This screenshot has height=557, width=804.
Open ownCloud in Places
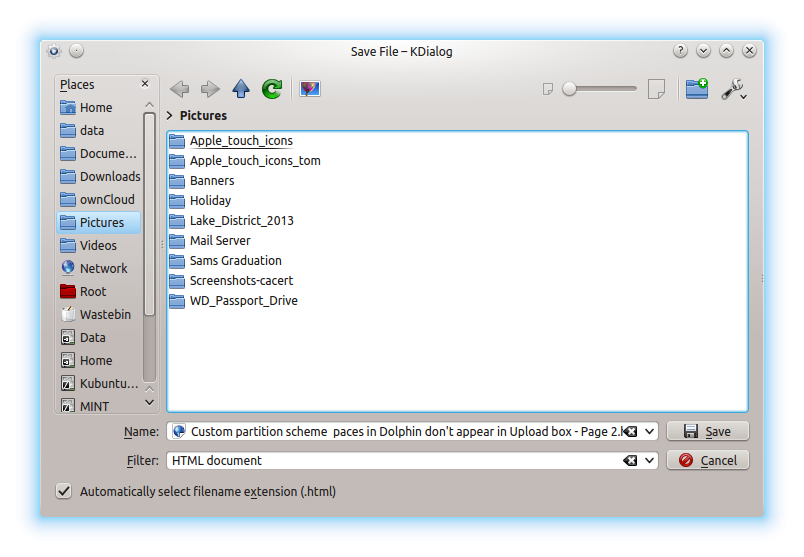[99, 200]
